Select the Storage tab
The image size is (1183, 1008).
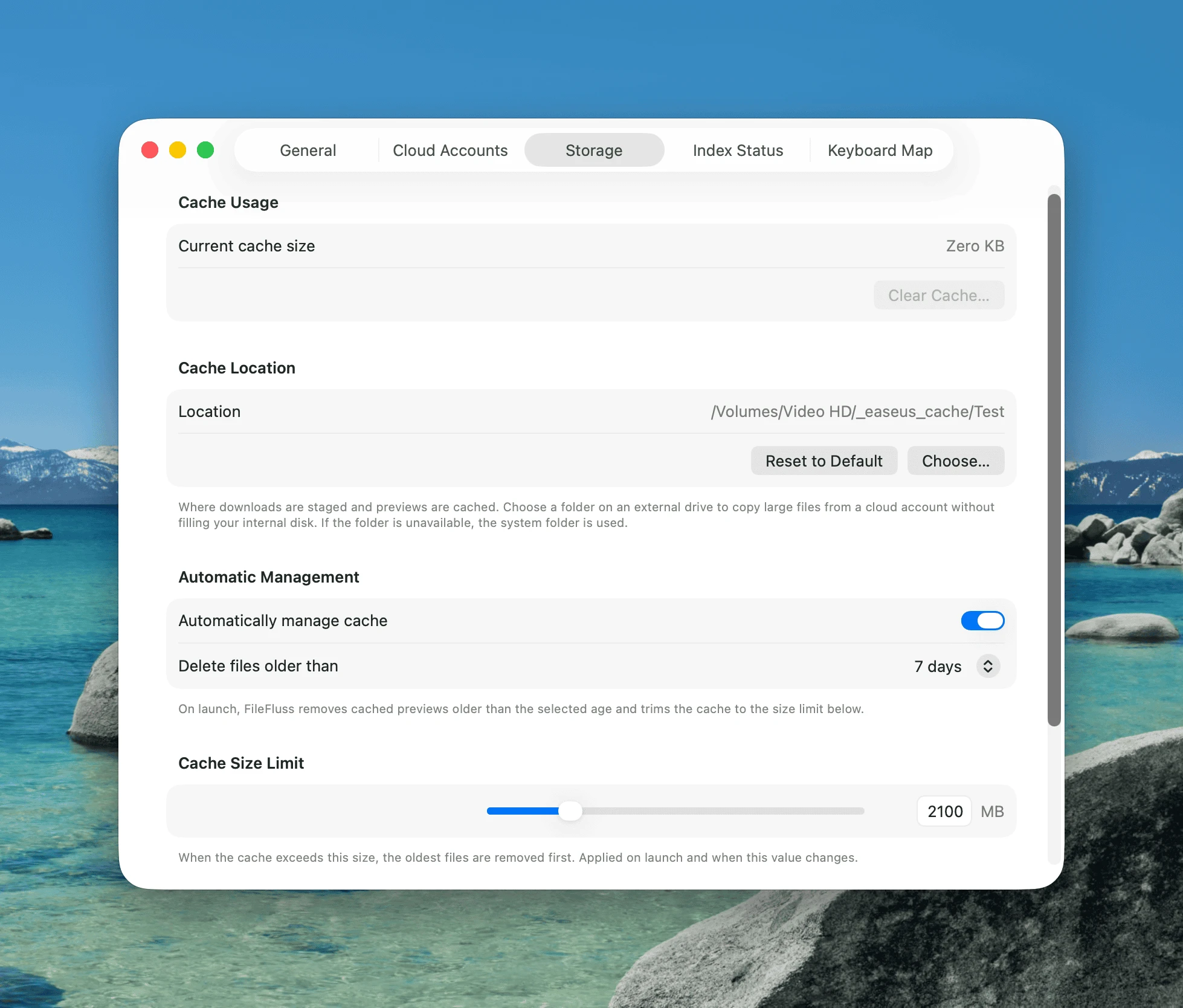point(594,150)
